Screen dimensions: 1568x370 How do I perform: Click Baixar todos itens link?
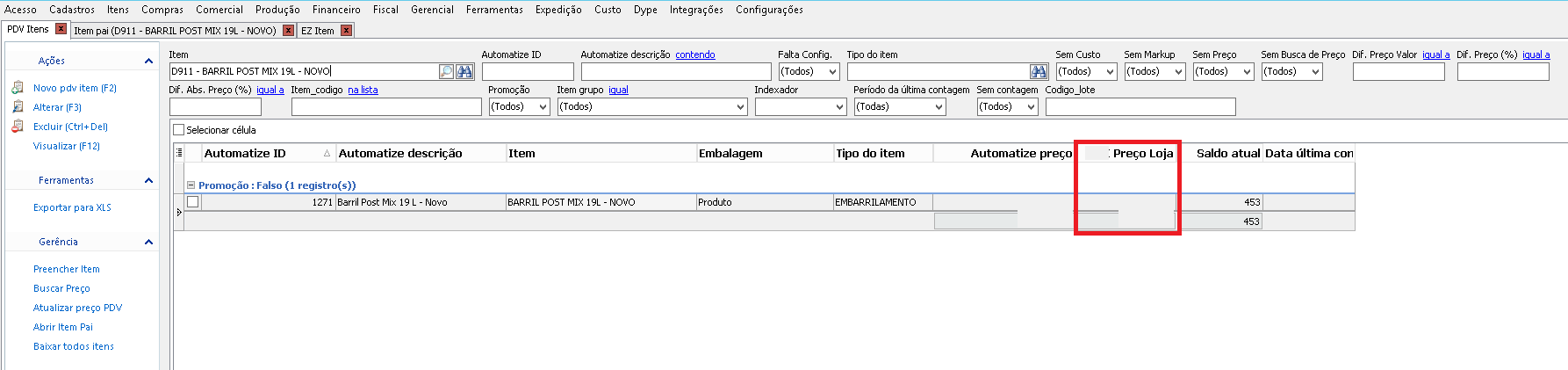pyautogui.click(x=74, y=346)
